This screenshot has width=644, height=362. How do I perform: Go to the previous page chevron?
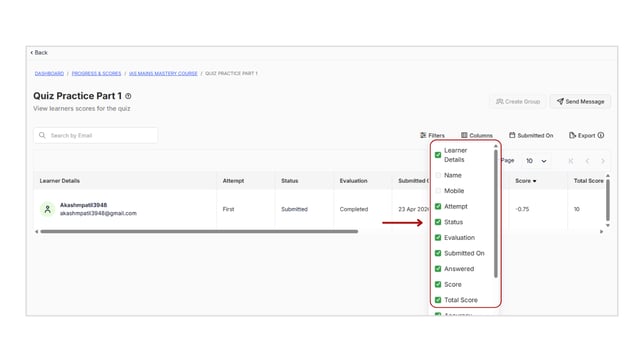587,161
